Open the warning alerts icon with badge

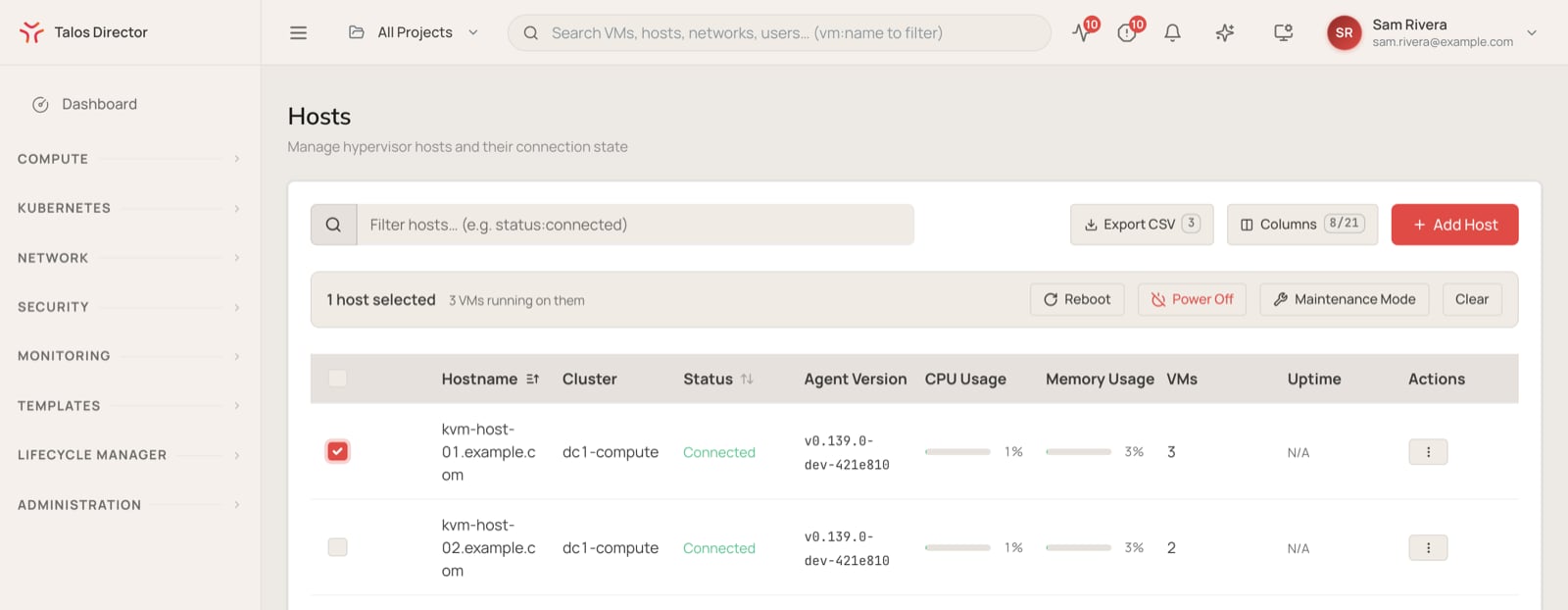pyautogui.click(x=1127, y=32)
